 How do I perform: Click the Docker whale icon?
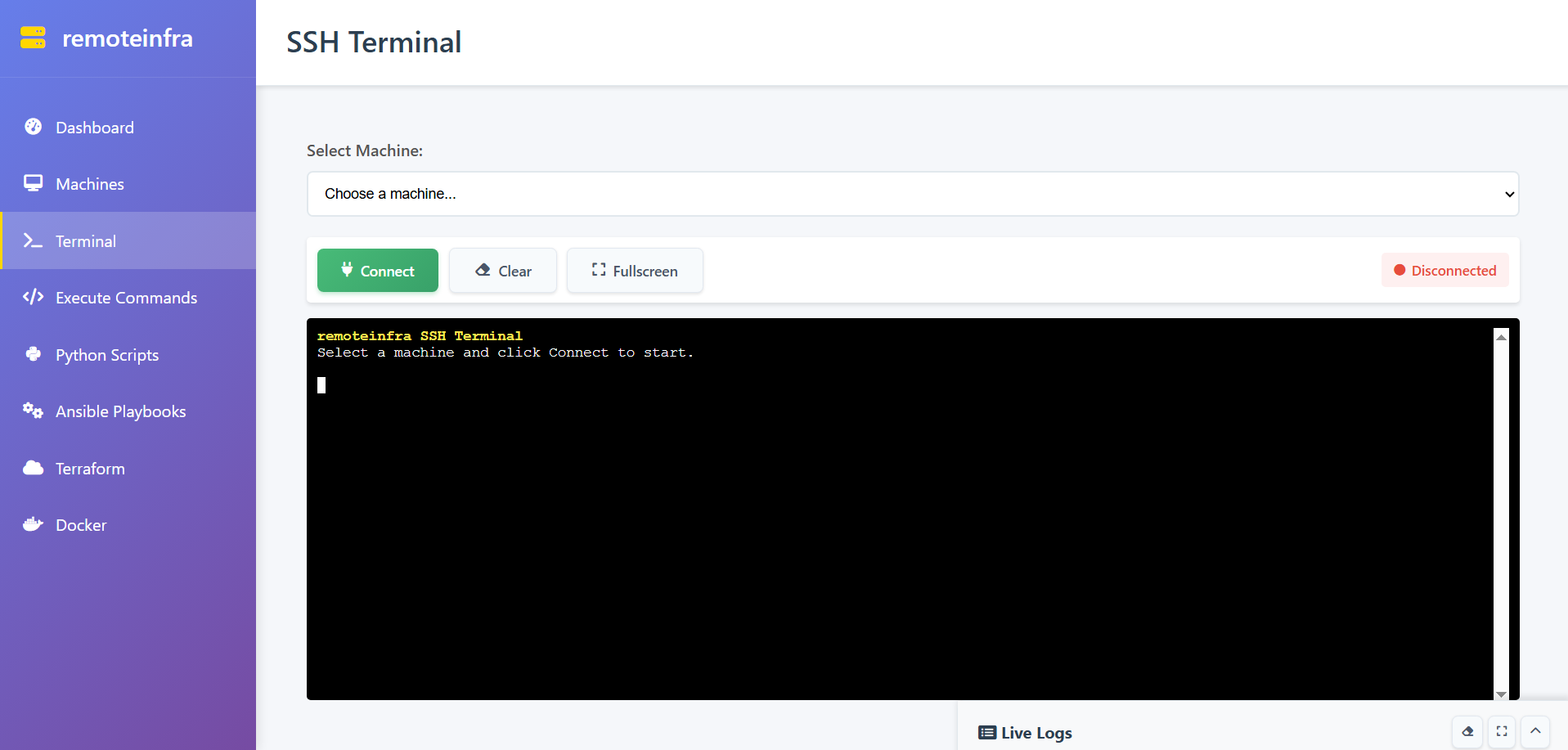[33, 524]
